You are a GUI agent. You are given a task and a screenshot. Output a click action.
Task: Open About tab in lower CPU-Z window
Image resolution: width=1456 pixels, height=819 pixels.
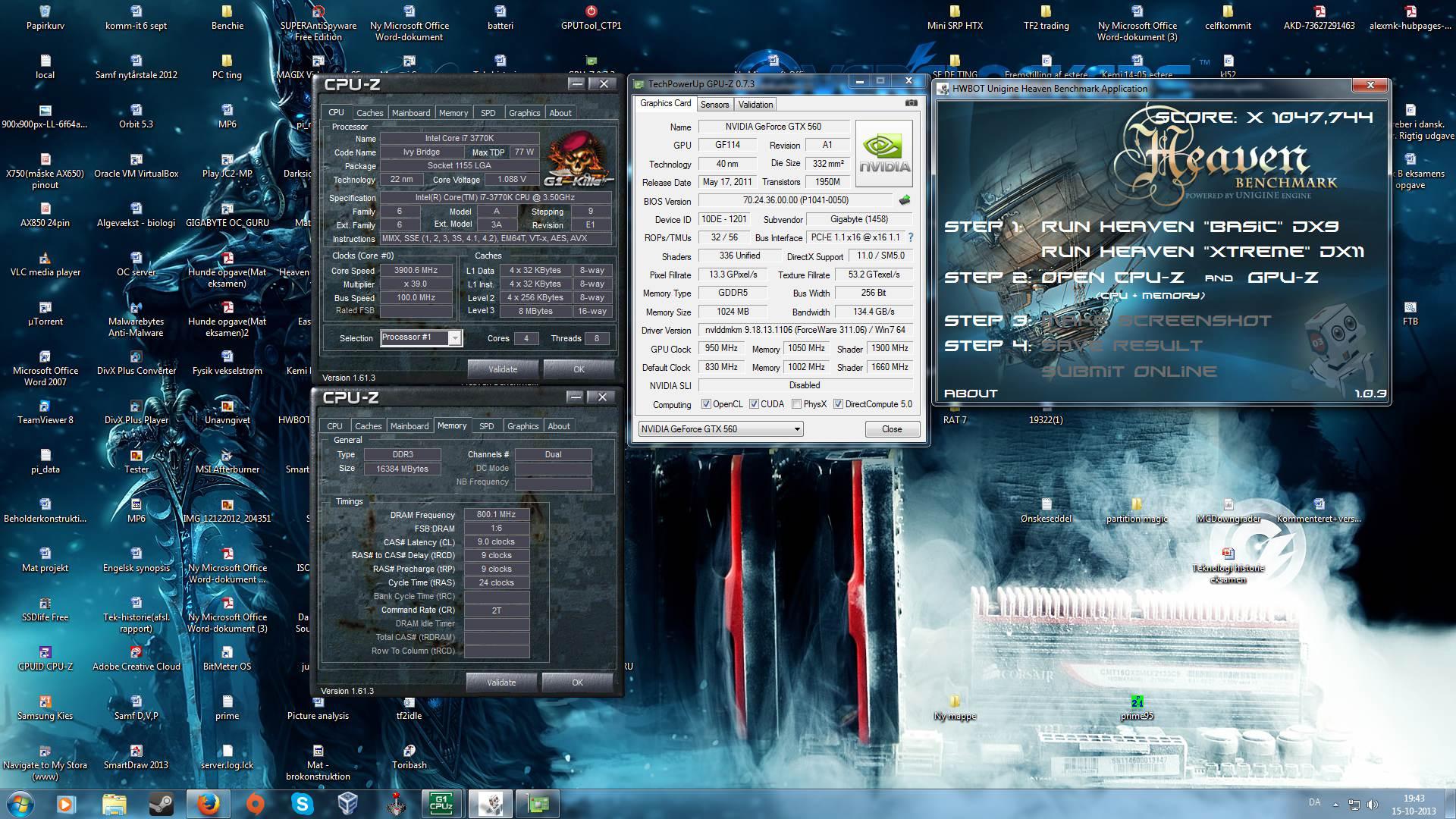pos(559,426)
